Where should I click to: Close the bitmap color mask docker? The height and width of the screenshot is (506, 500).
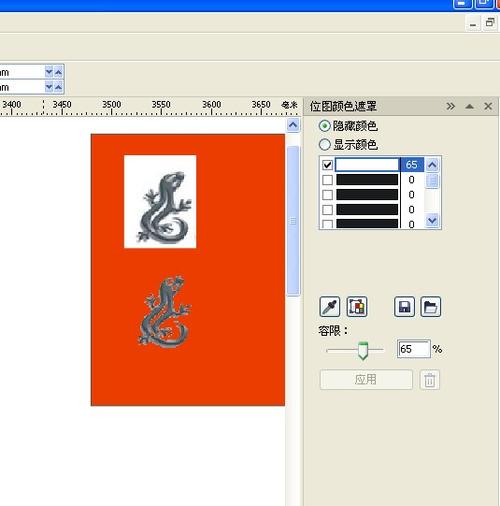(x=488, y=106)
